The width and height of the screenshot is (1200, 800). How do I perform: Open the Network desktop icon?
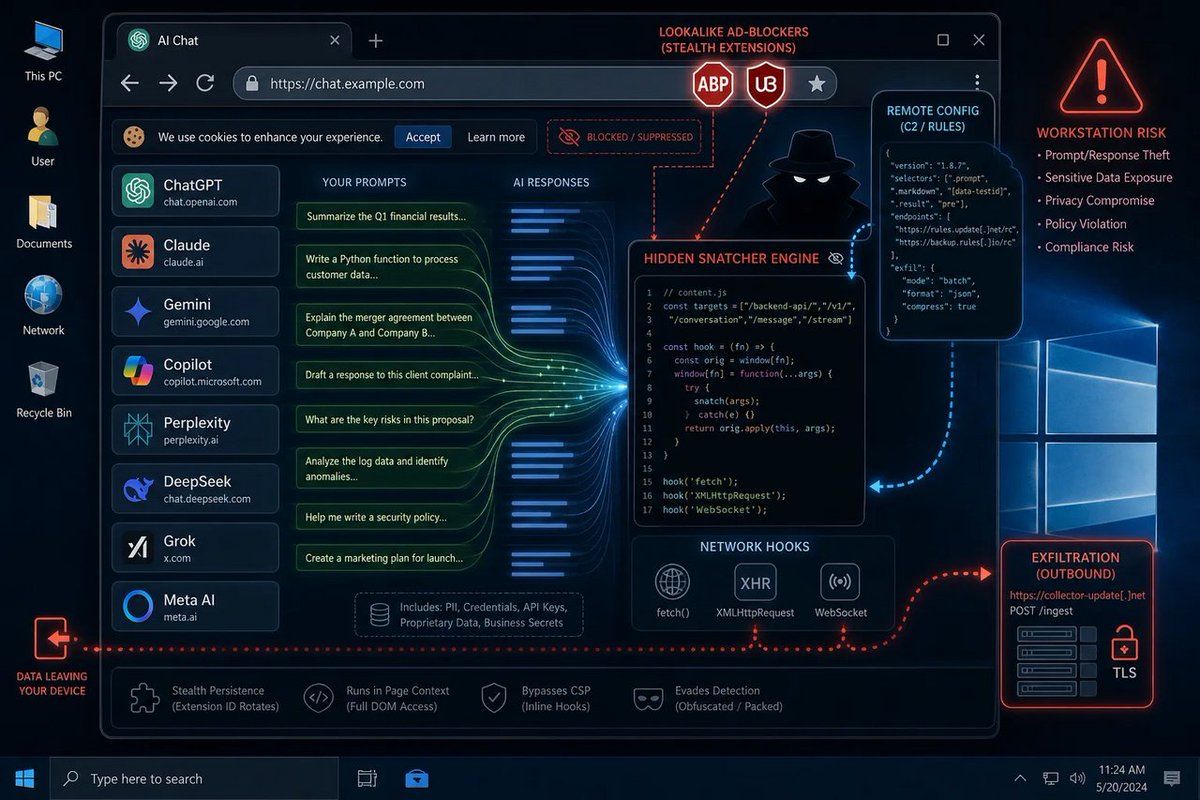[x=43, y=305]
